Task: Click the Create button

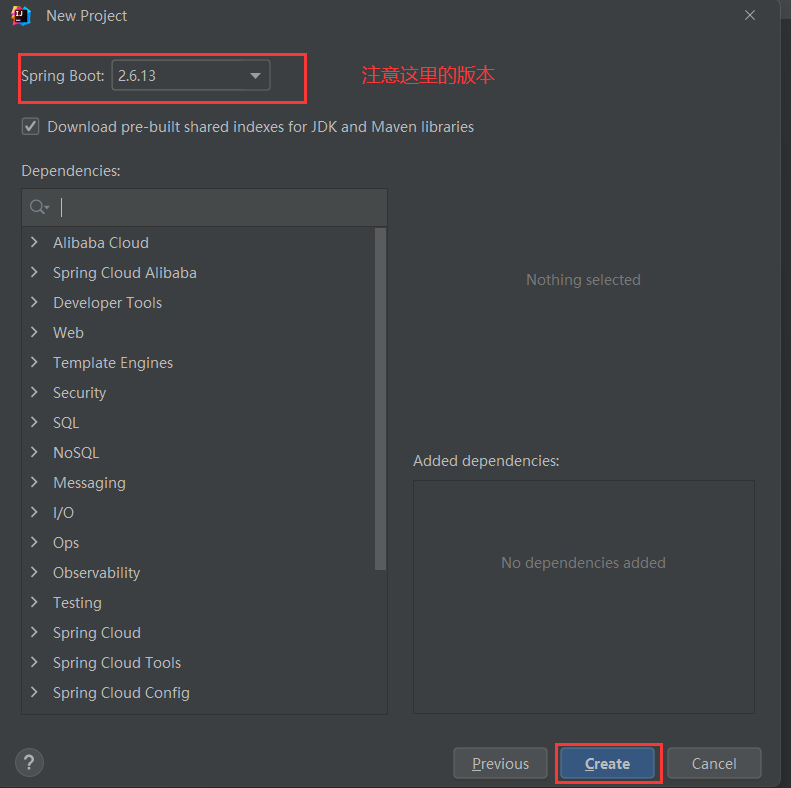Action: coord(607,763)
